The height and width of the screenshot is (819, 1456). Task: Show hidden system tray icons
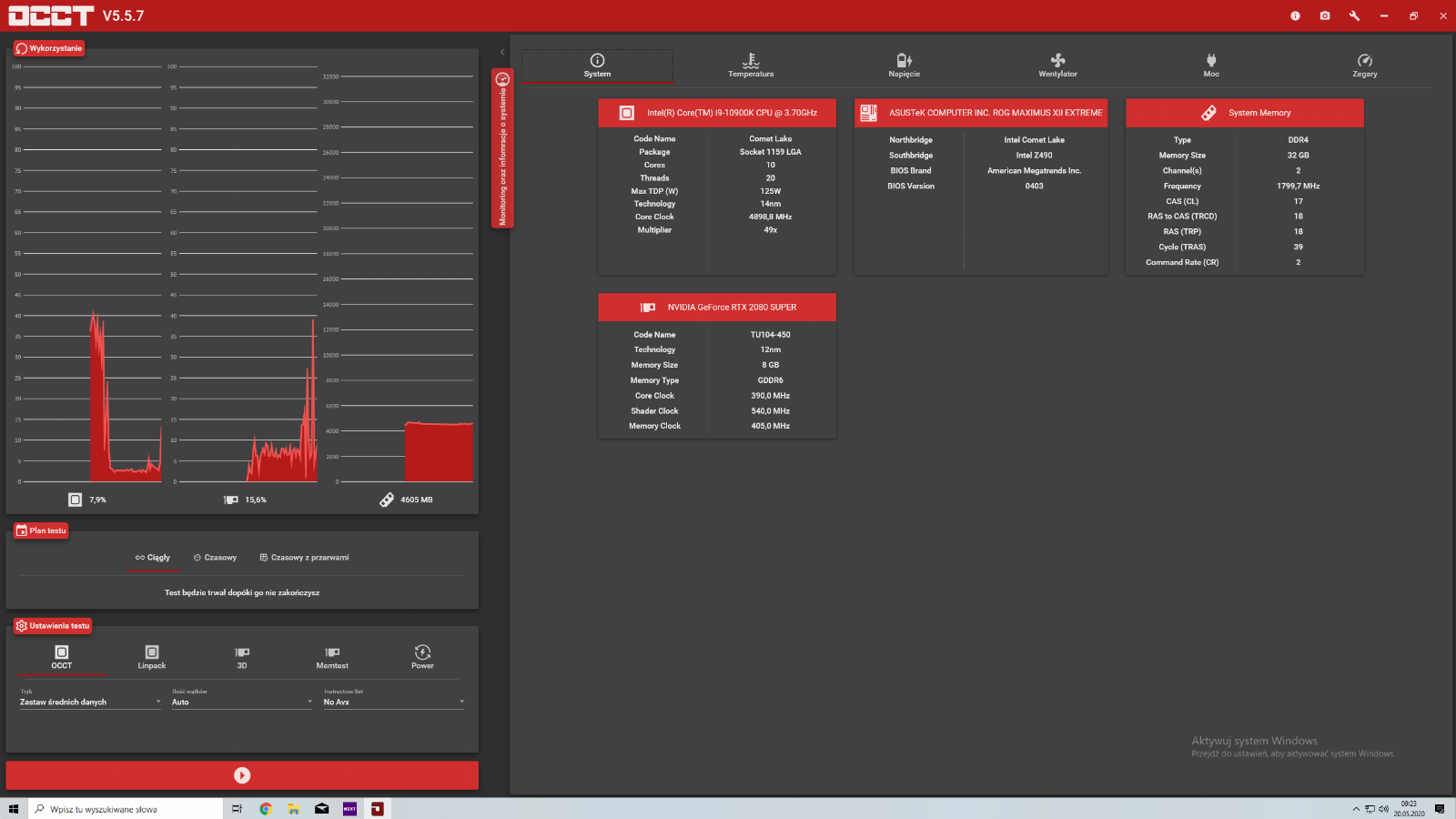(x=1356, y=809)
